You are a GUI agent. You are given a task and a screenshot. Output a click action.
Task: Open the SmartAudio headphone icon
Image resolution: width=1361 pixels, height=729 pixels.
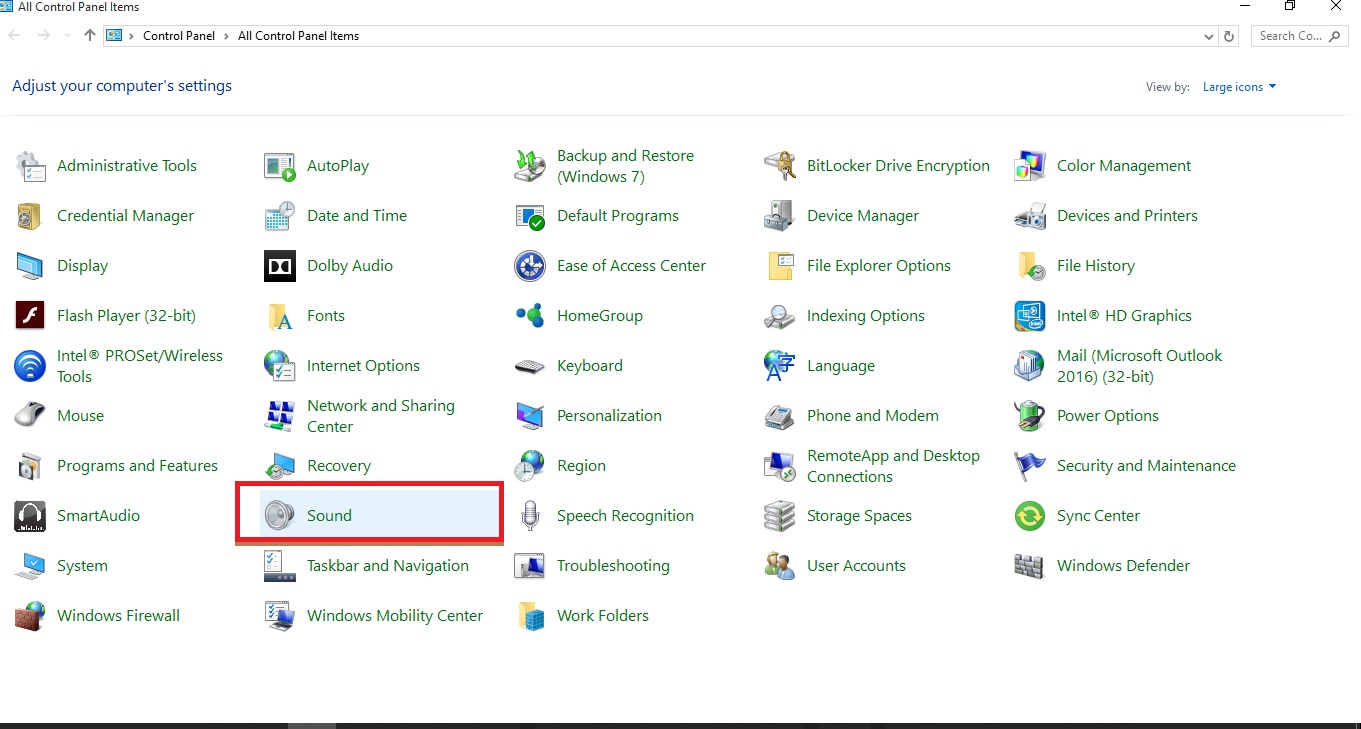(x=31, y=516)
